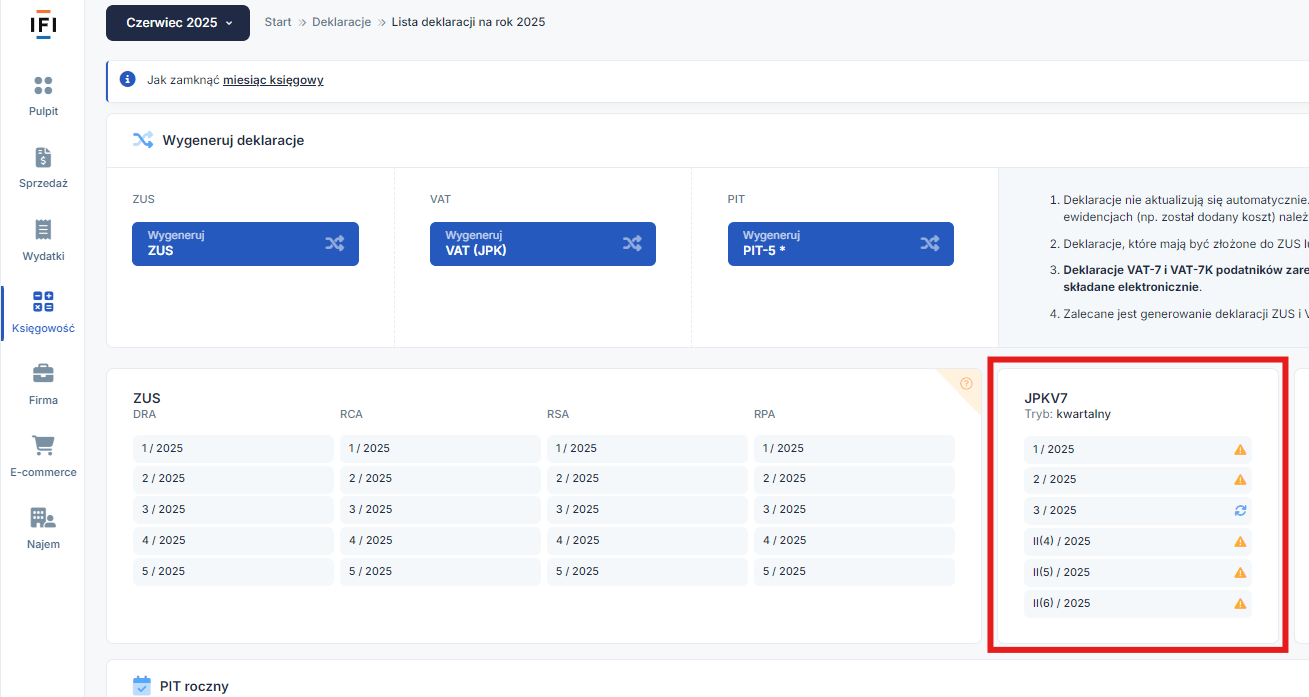
Task: Open Najem building icon in sidebar
Action: [x=43, y=518]
